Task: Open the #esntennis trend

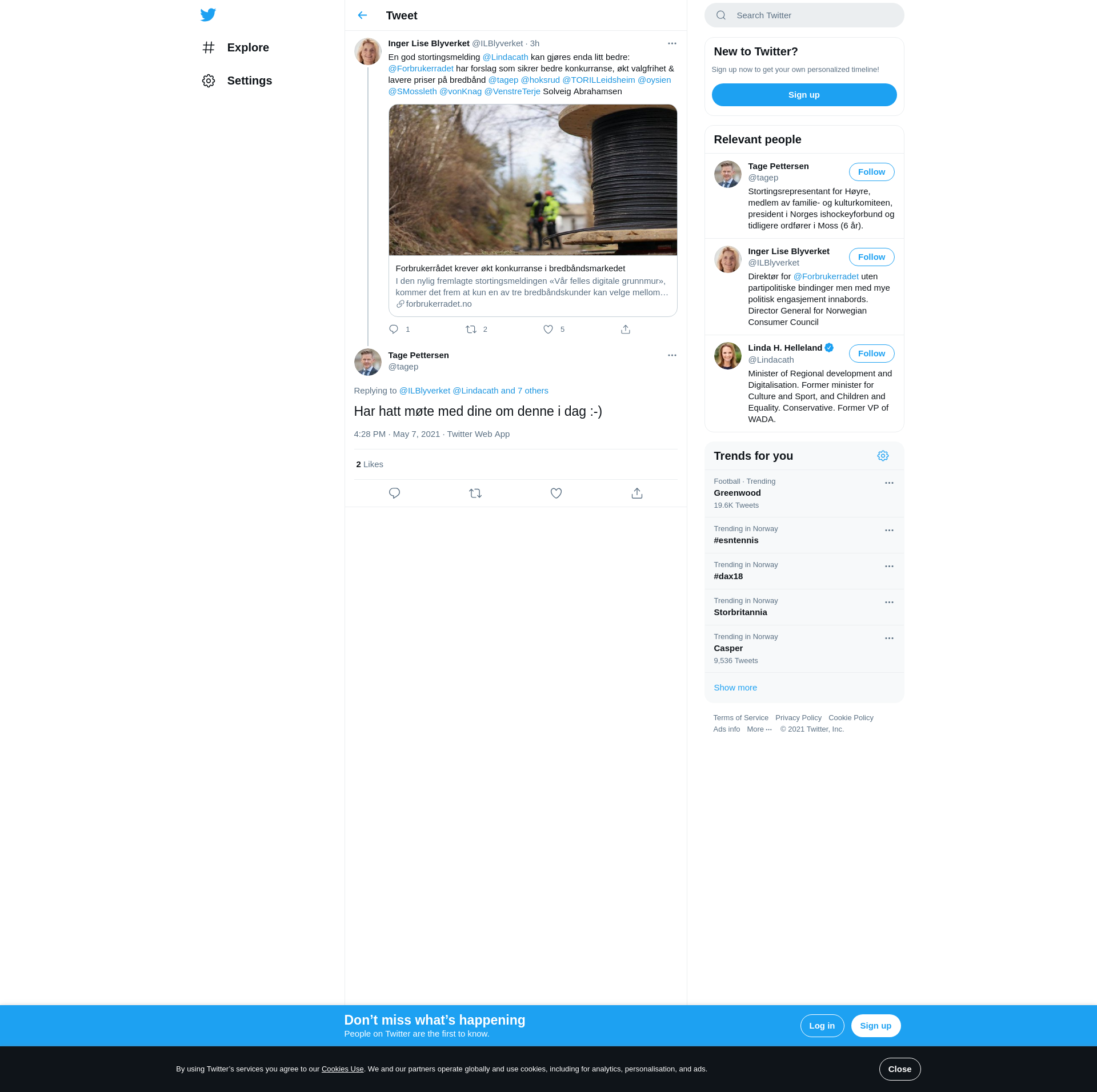Action: [x=804, y=535]
